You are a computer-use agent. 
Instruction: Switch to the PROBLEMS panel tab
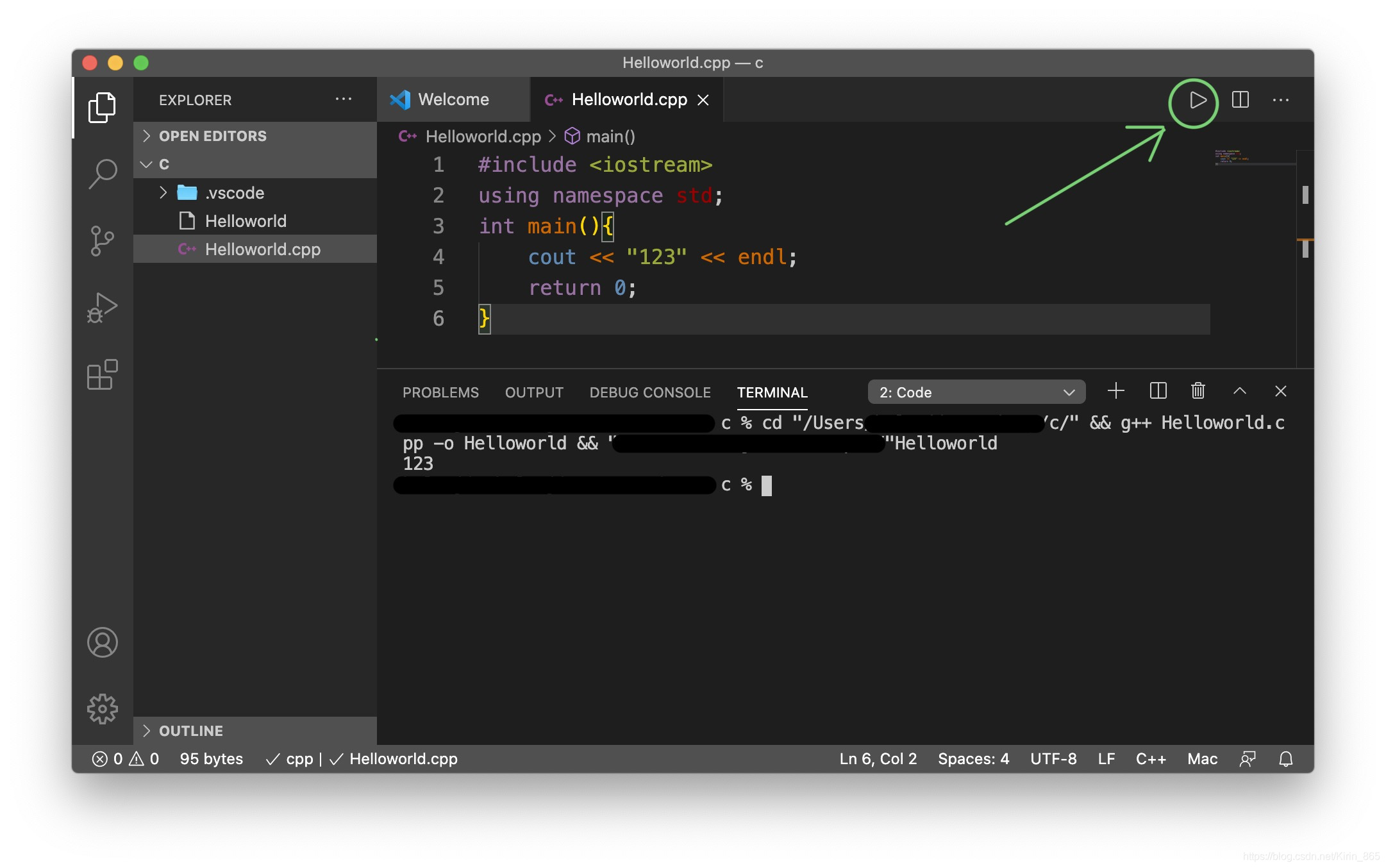440,392
